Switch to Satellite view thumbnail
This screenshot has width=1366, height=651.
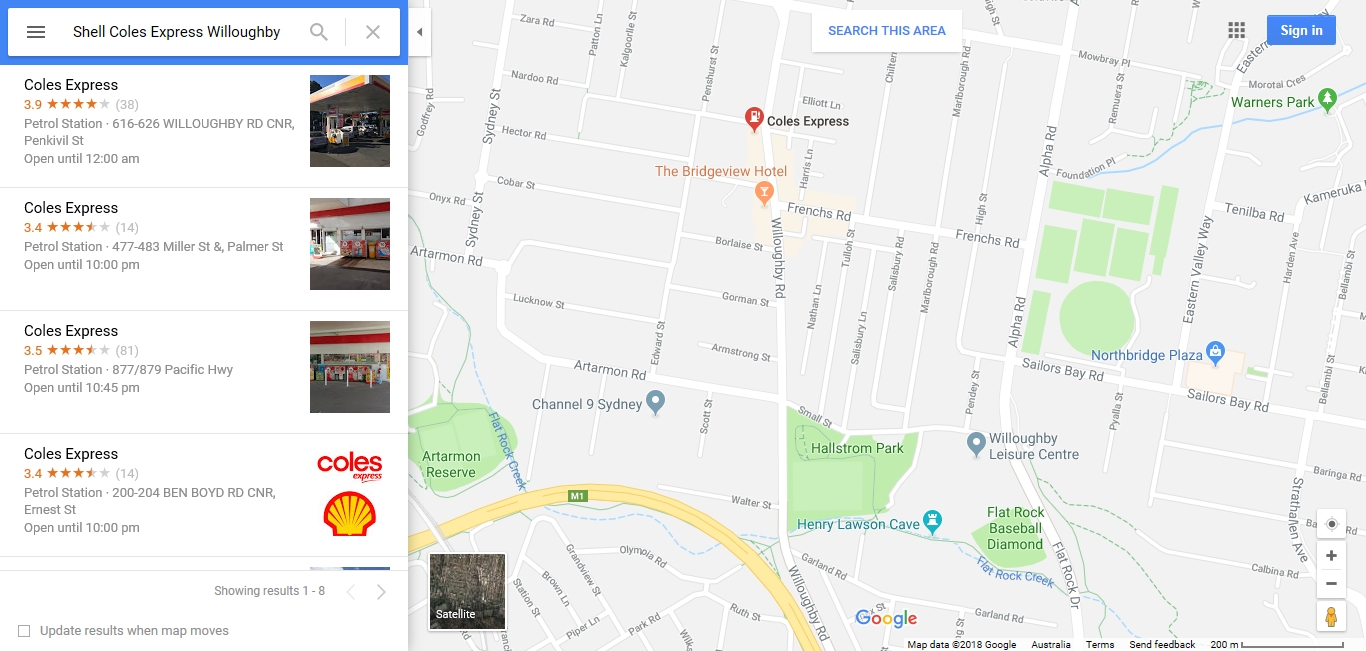pyautogui.click(x=467, y=591)
